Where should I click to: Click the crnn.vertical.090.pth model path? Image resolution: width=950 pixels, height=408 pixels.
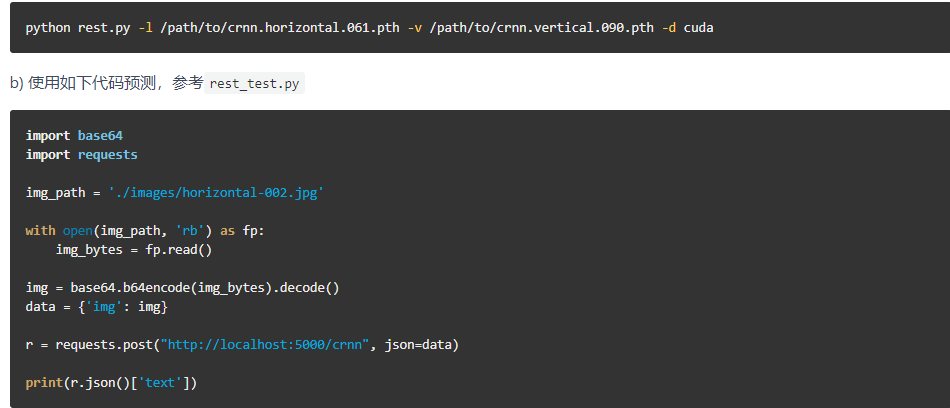tap(538, 27)
